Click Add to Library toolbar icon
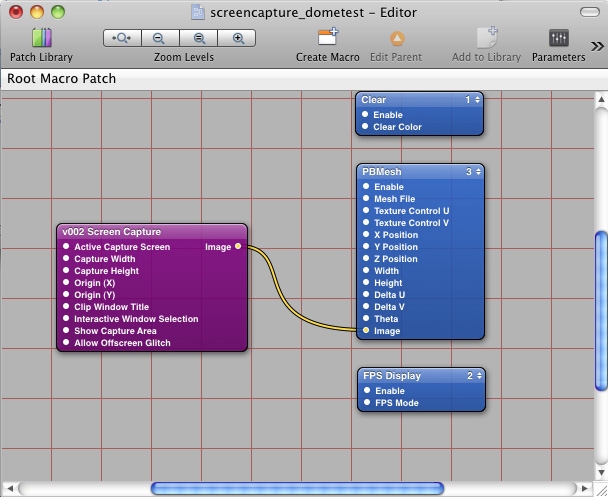 (486, 37)
